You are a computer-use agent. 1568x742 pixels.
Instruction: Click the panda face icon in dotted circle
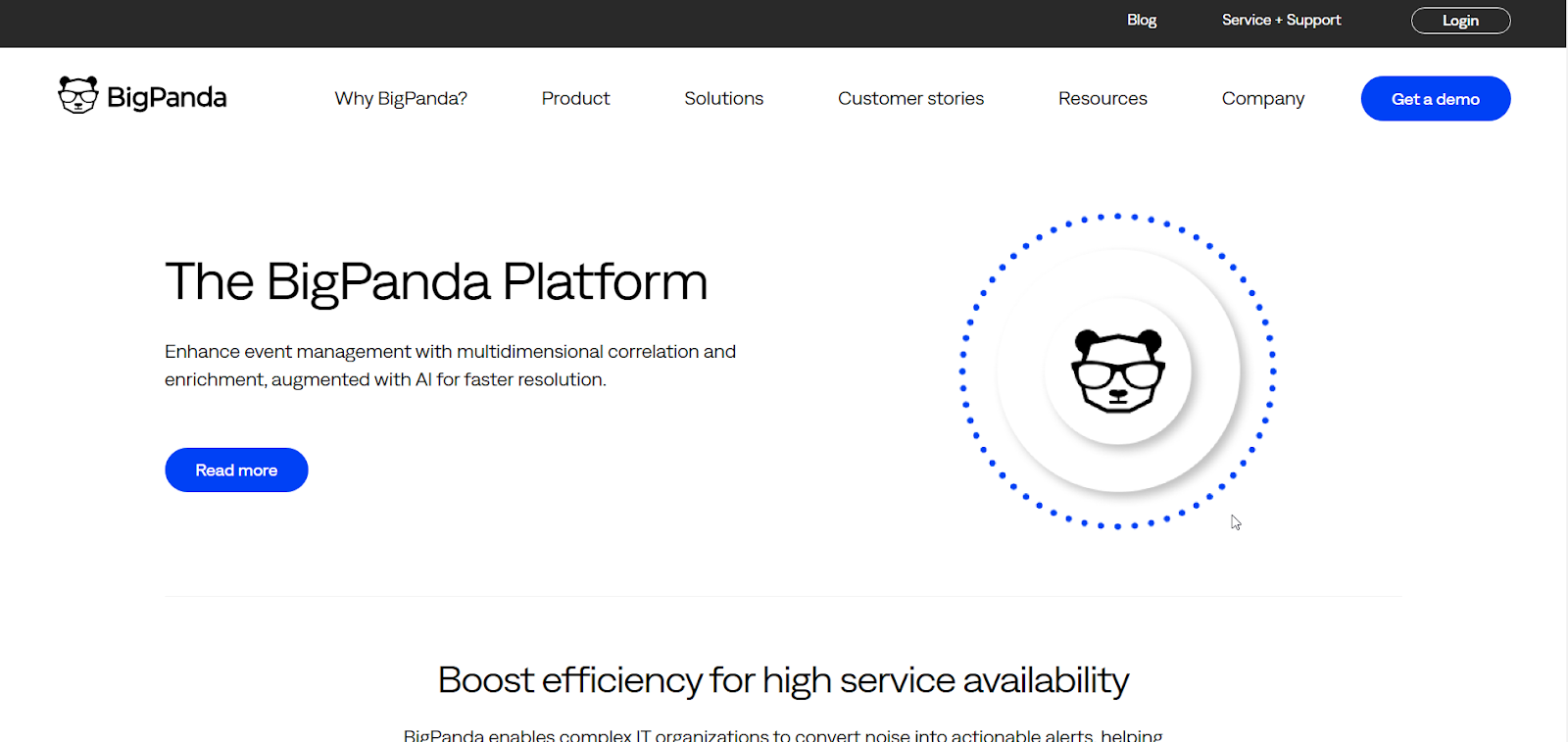1118,371
